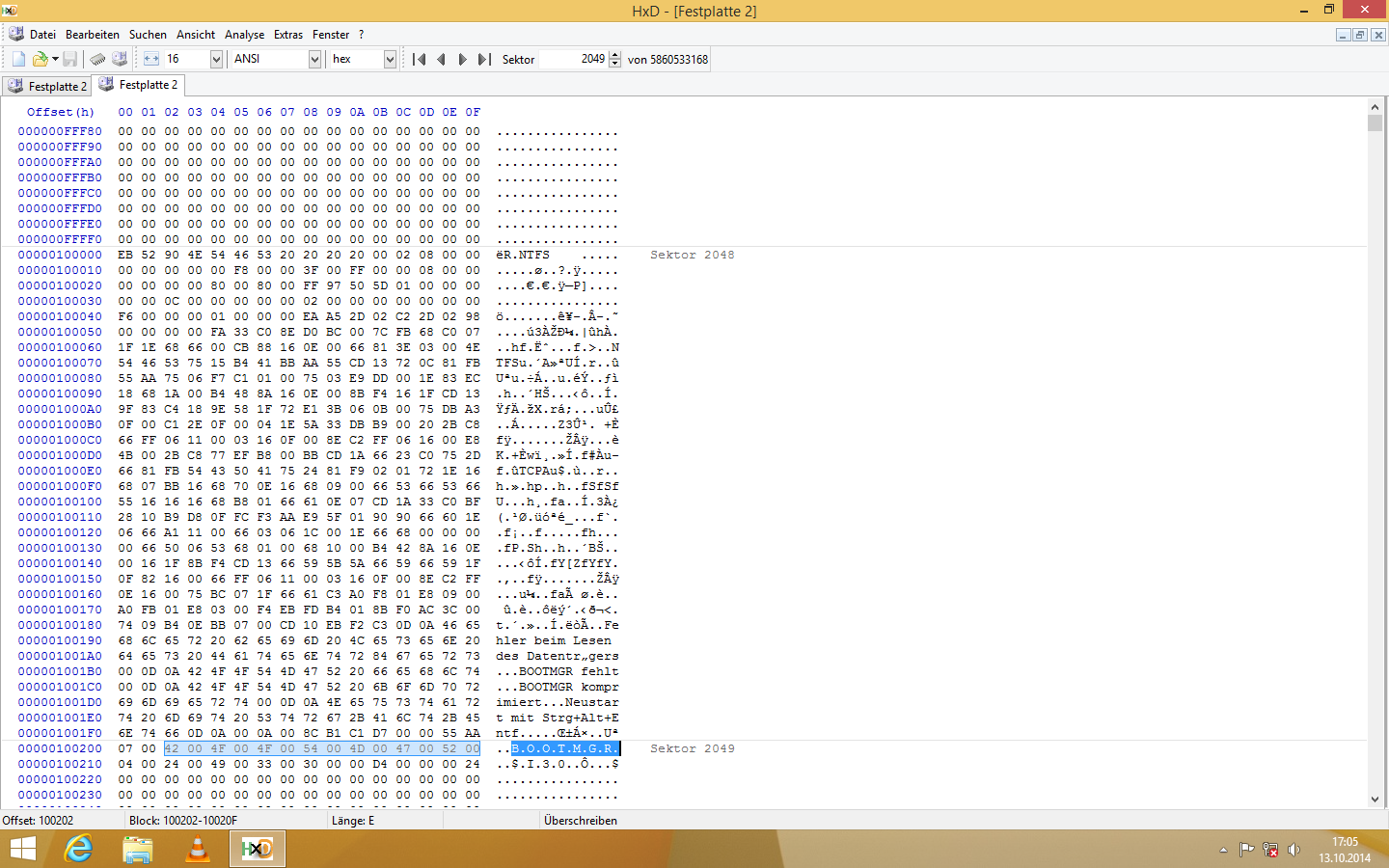This screenshot has height=868, width=1389.
Task: Open the Datei menu
Action: click(42, 34)
